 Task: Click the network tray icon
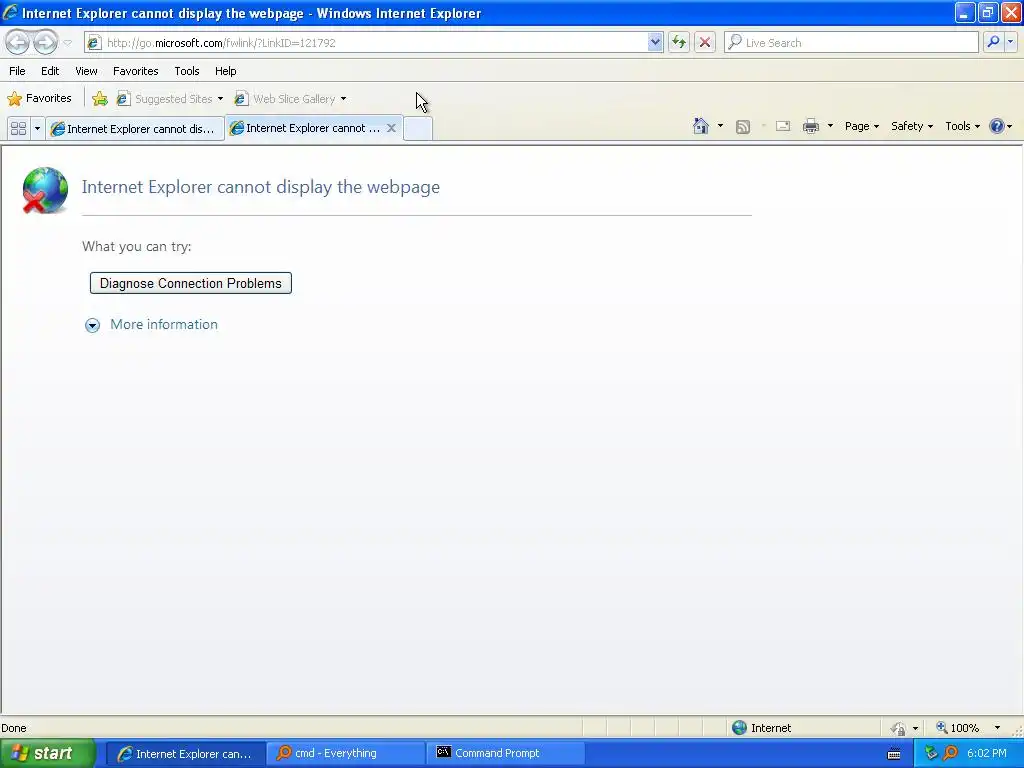click(932, 754)
